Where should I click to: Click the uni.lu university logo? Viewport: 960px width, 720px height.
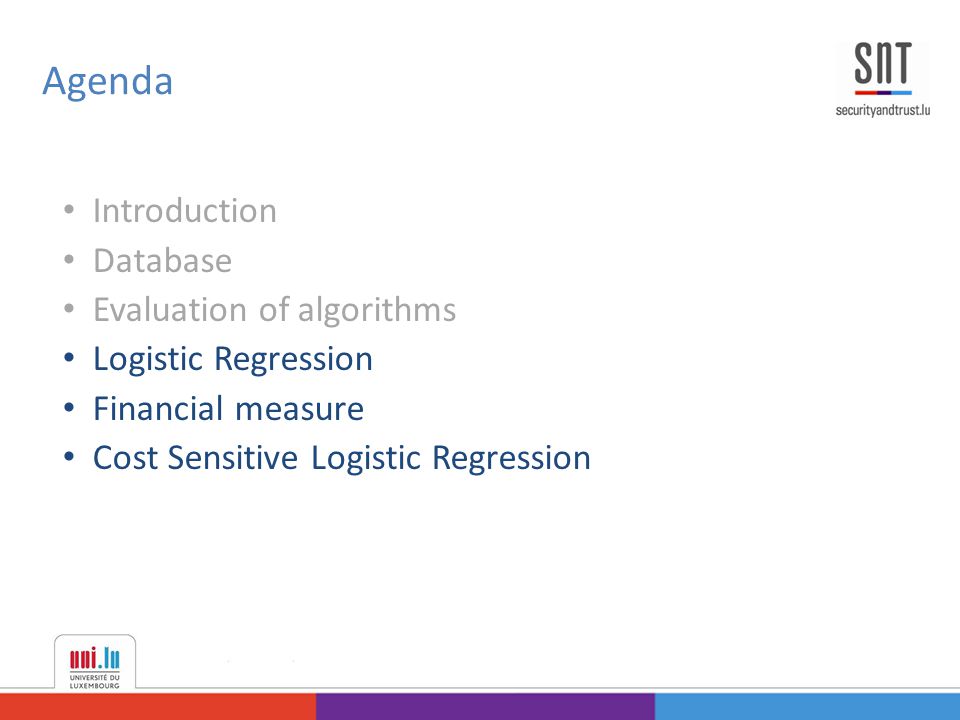coord(95,663)
